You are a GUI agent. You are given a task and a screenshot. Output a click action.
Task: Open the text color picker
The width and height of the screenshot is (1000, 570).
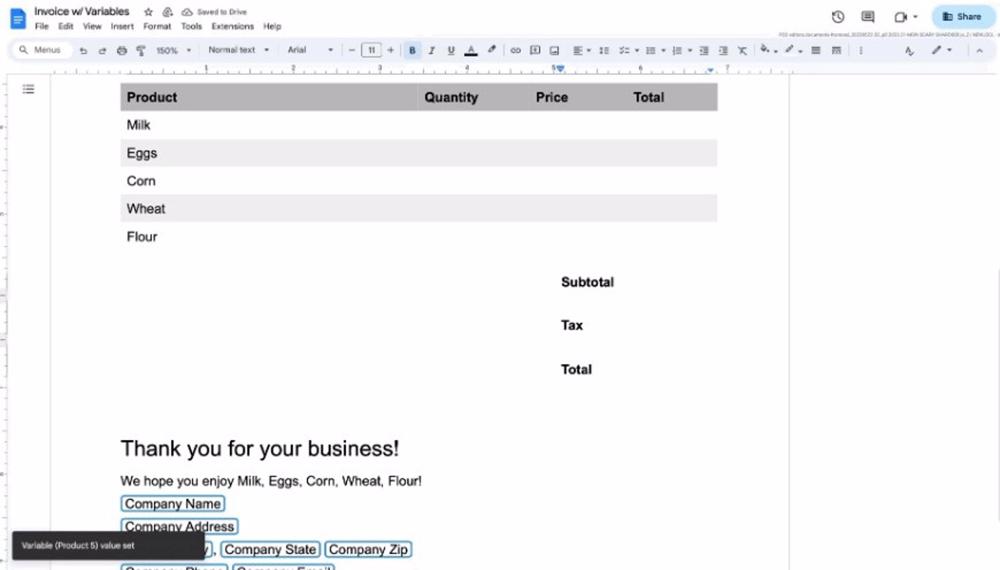[471, 50]
